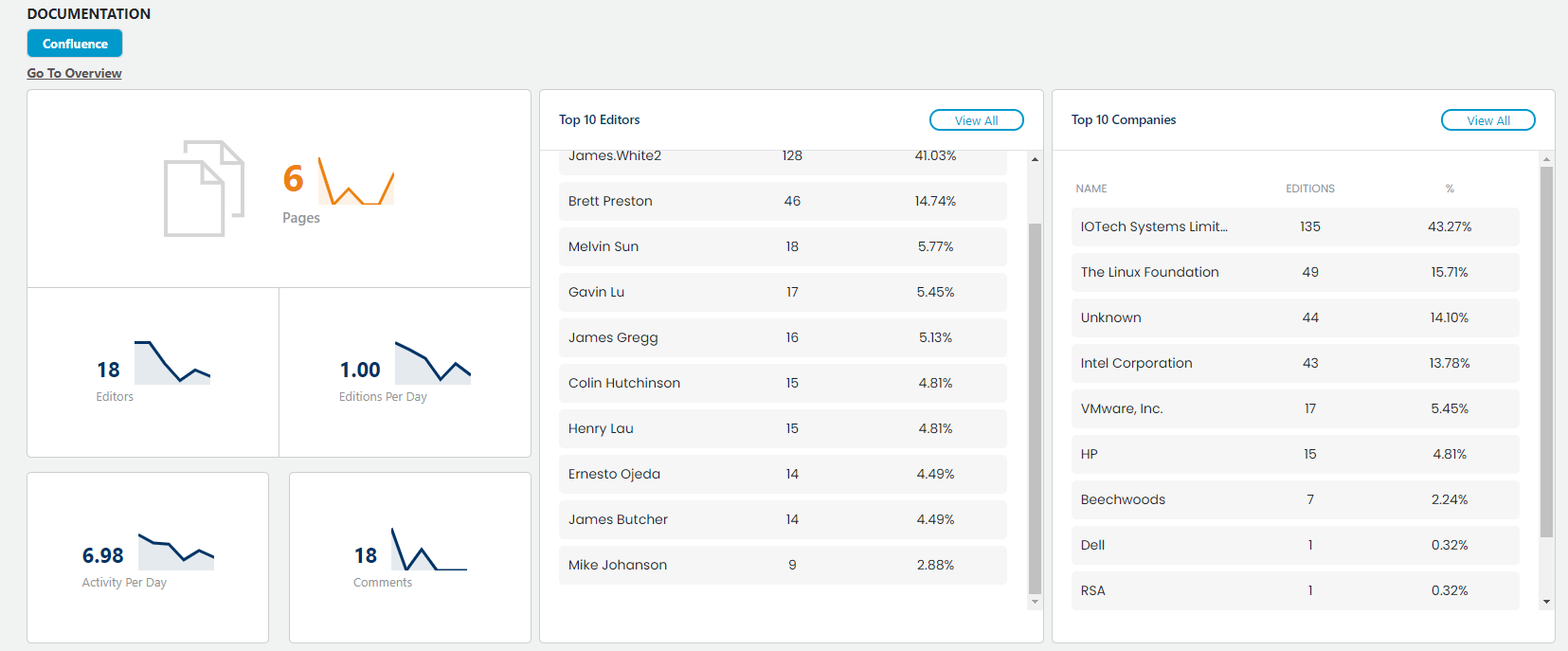Select the Brett Preston editor row
1568x651 pixels.
782,201
